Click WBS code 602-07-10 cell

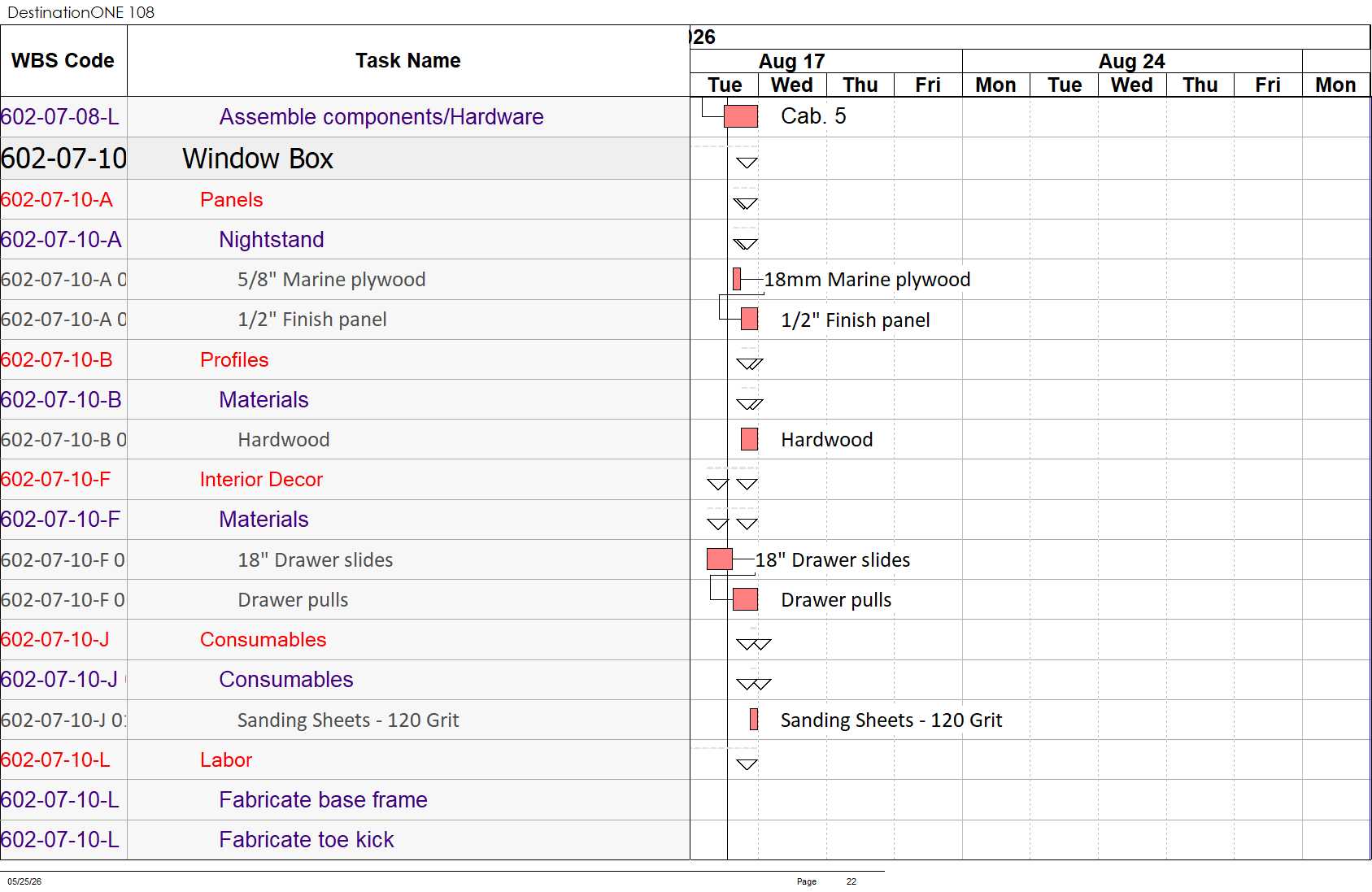click(63, 159)
